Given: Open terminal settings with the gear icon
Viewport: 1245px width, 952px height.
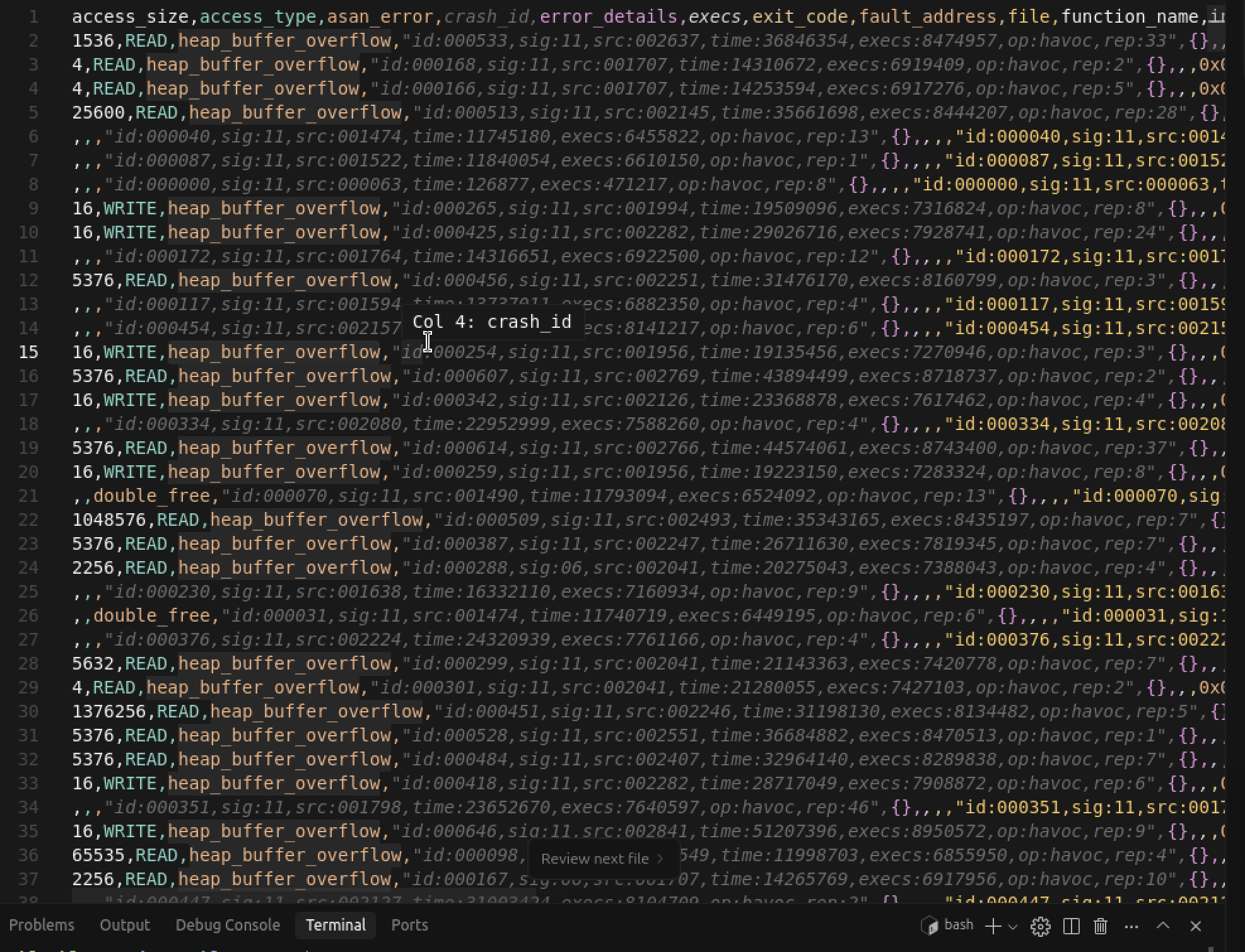Looking at the screenshot, I should (x=1040, y=926).
